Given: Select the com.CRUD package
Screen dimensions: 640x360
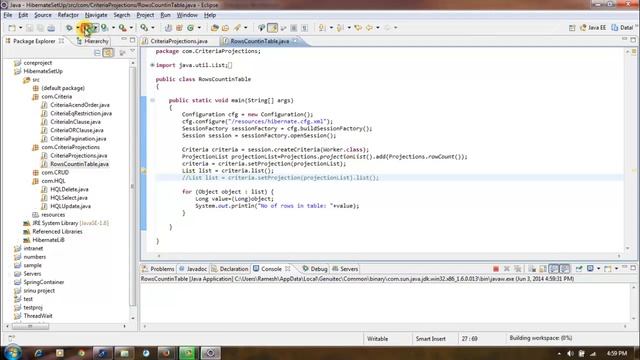Looking at the screenshot, I should pos(55,172).
